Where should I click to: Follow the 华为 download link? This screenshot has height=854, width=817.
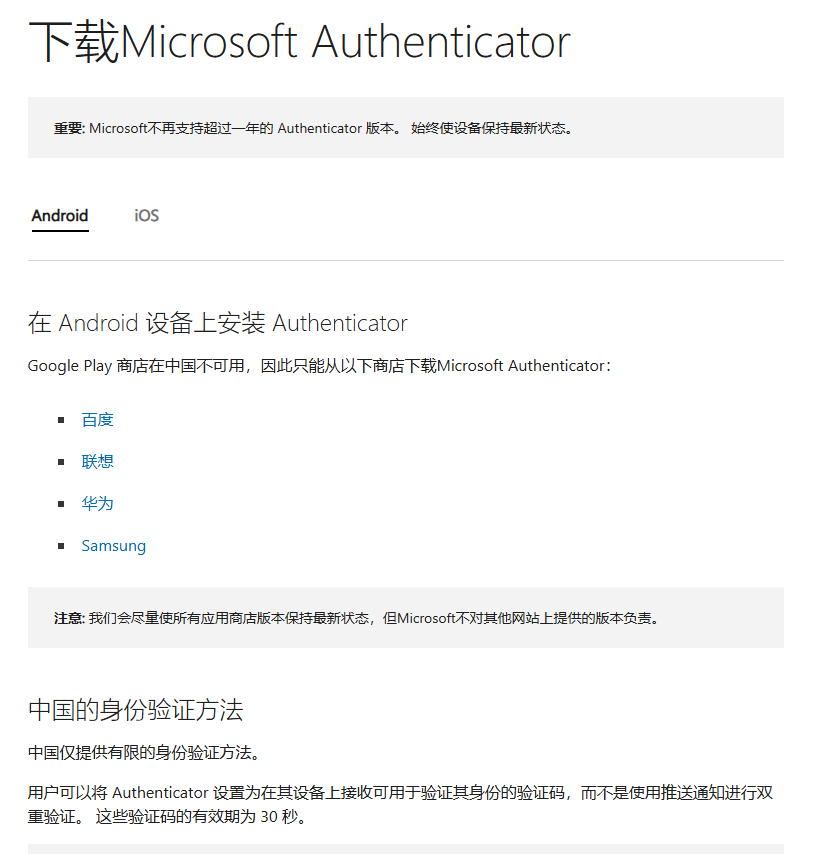97,504
